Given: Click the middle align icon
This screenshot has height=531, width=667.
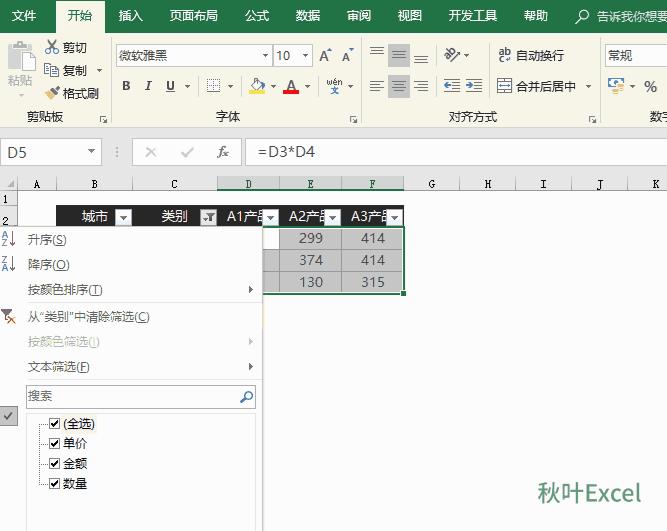Looking at the screenshot, I should point(399,55).
